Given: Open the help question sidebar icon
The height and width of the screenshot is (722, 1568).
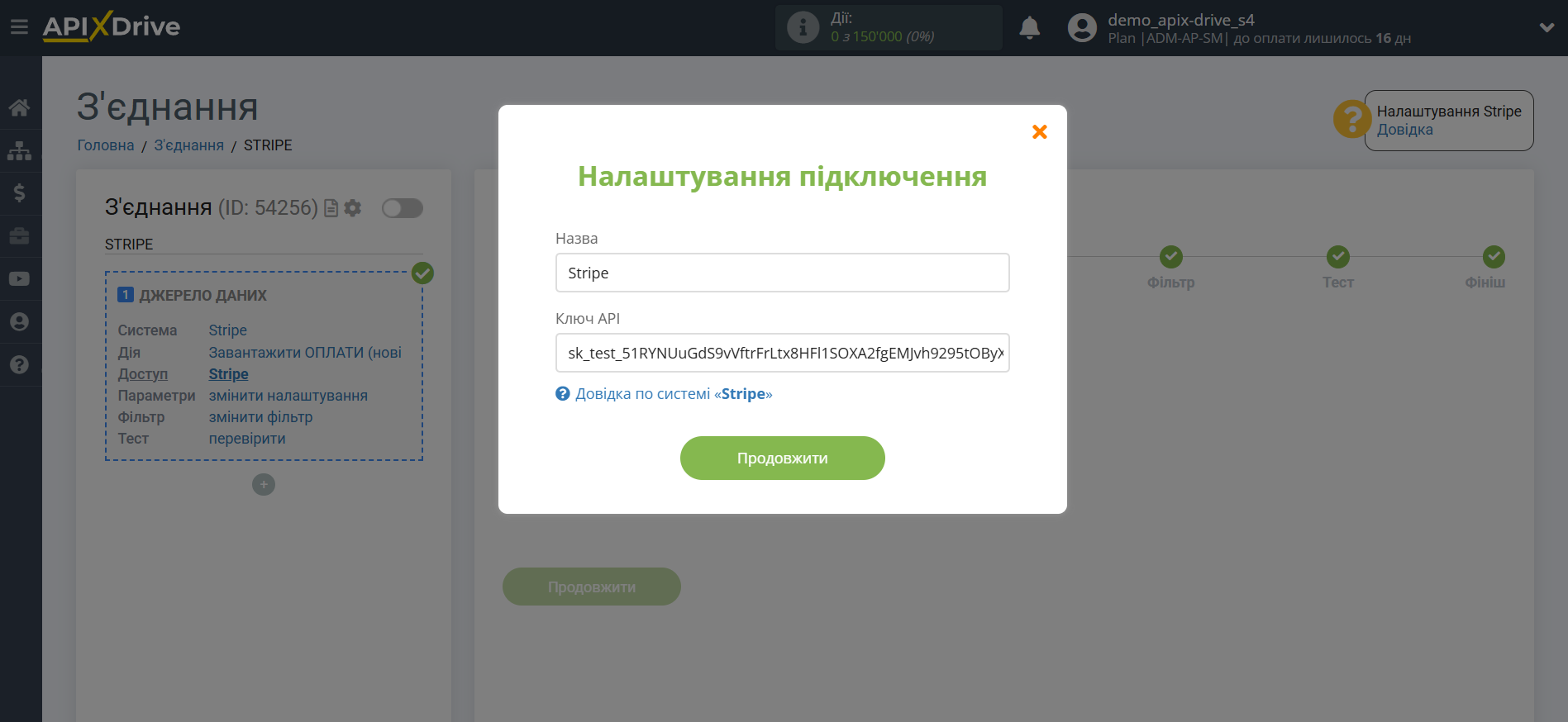Looking at the screenshot, I should coord(19,365).
